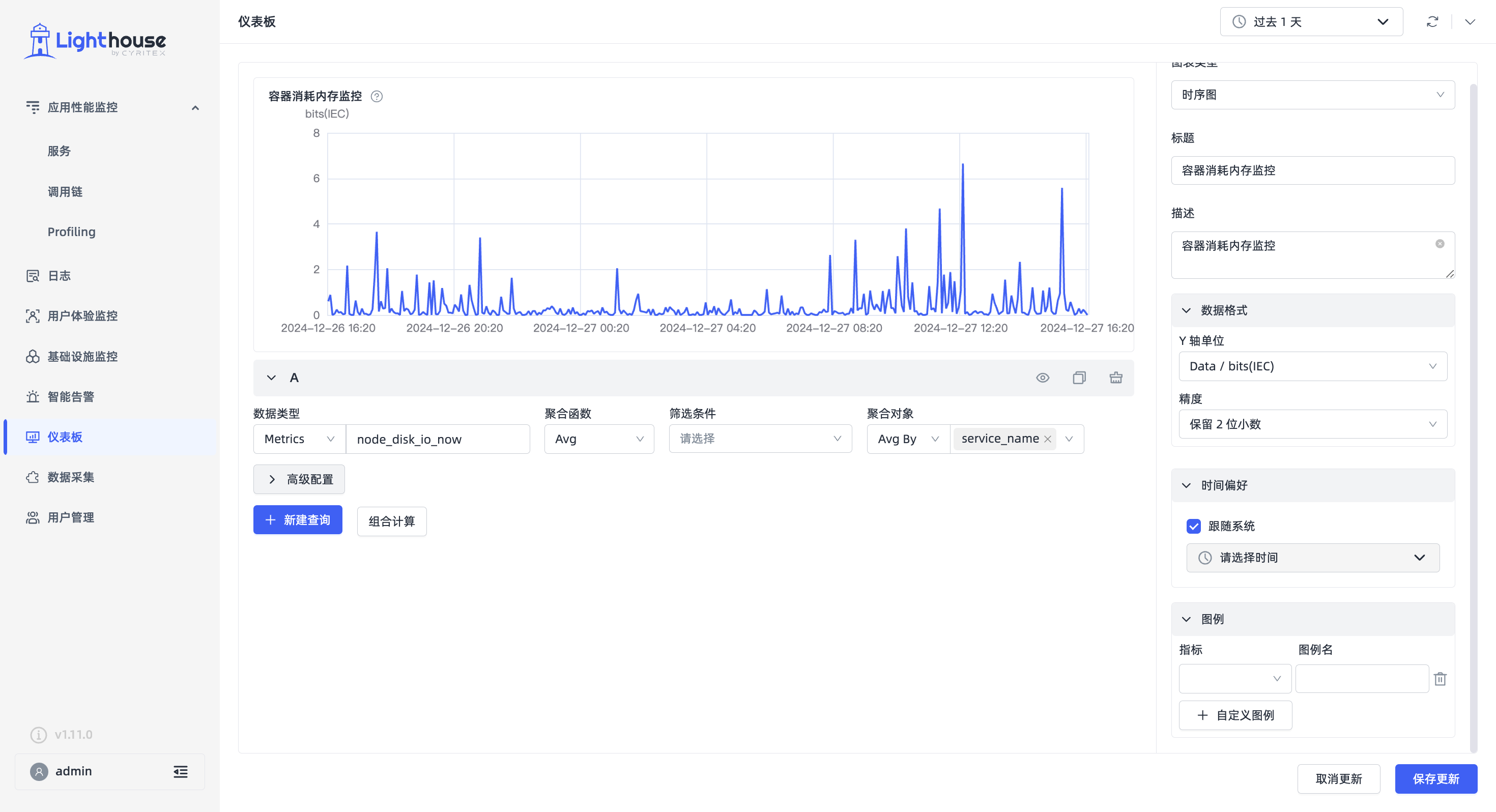Clear the description text with the clear (x) icon

tap(1440, 244)
